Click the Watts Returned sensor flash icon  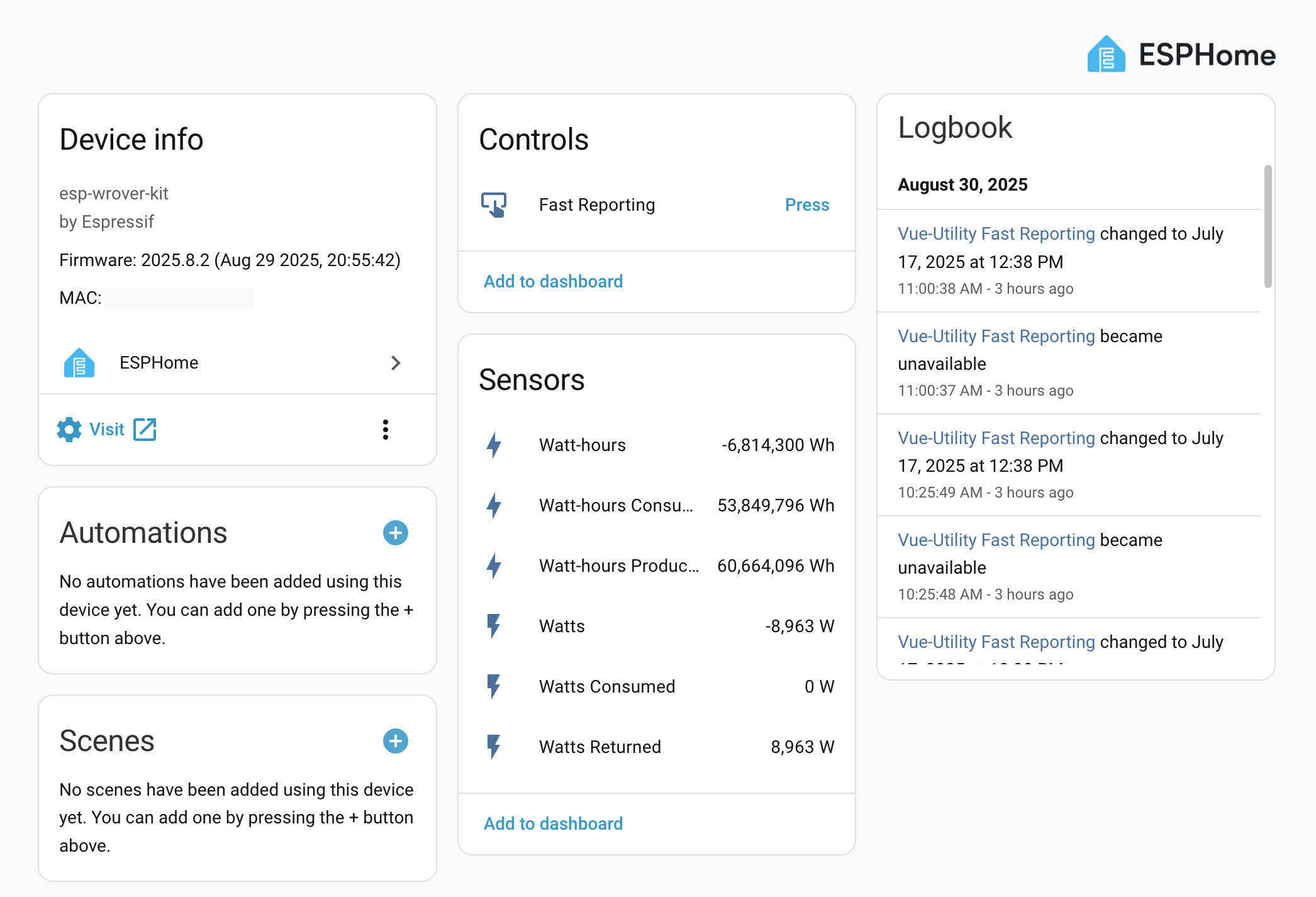click(494, 747)
